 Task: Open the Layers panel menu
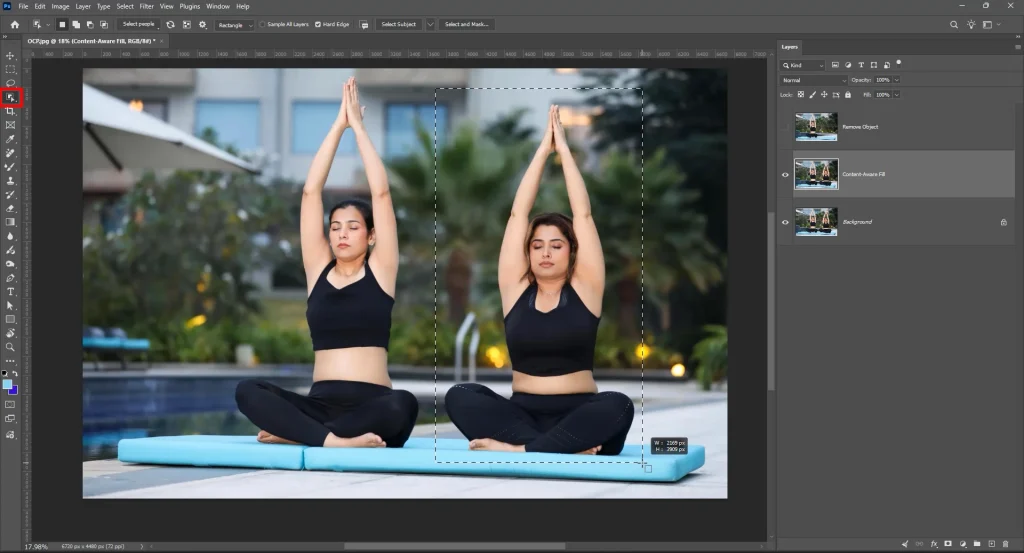tap(1017, 47)
